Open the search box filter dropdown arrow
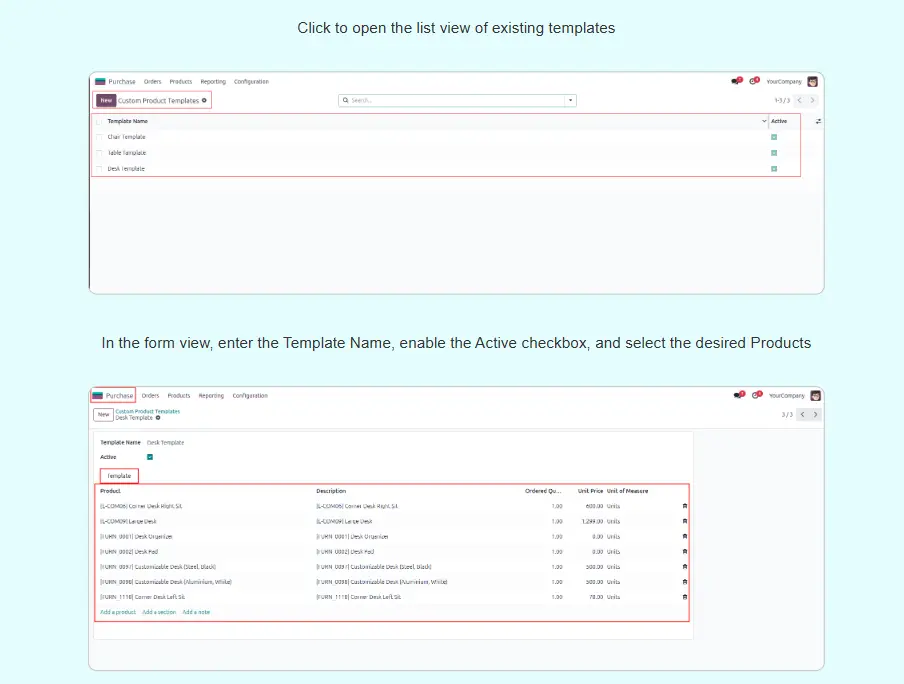904x684 pixels. click(x=570, y=100)
